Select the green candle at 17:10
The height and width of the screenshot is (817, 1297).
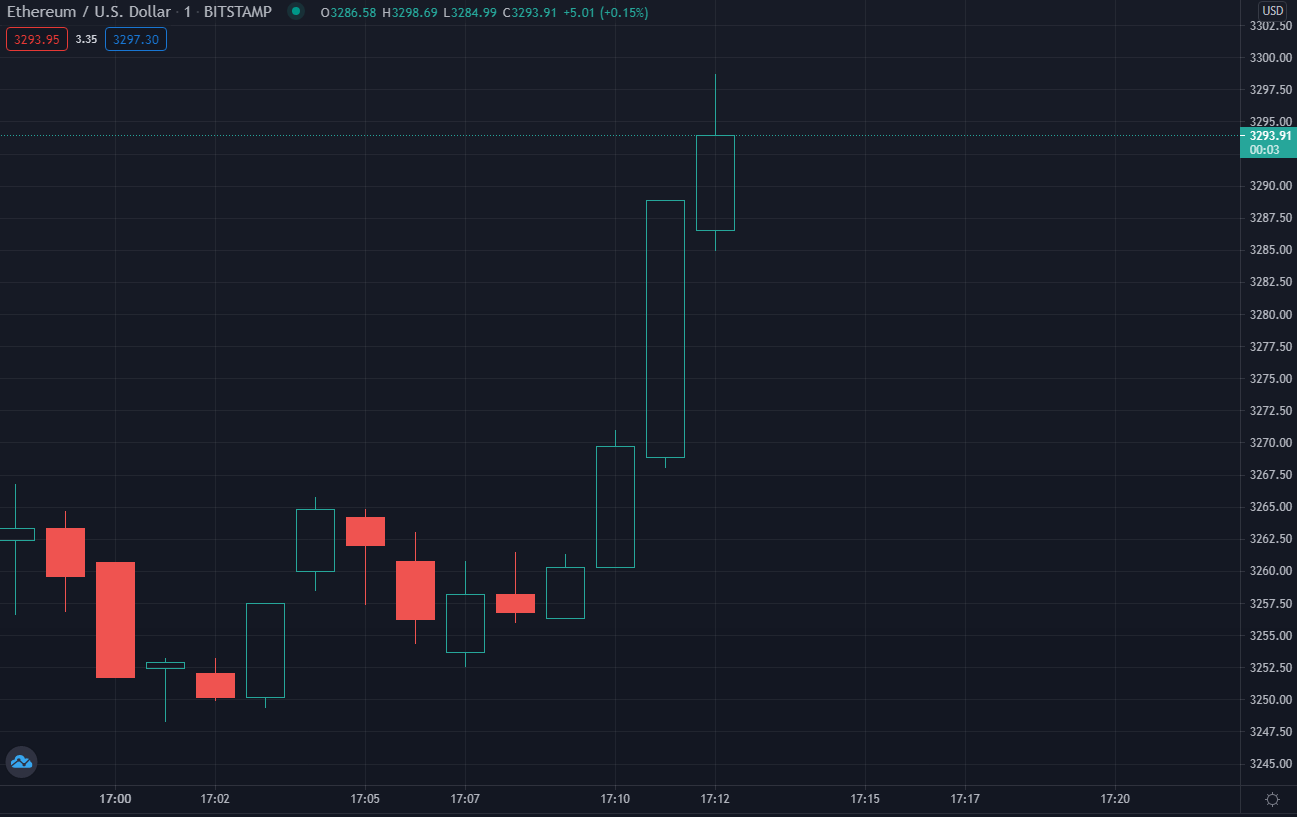tap(615, 507)
